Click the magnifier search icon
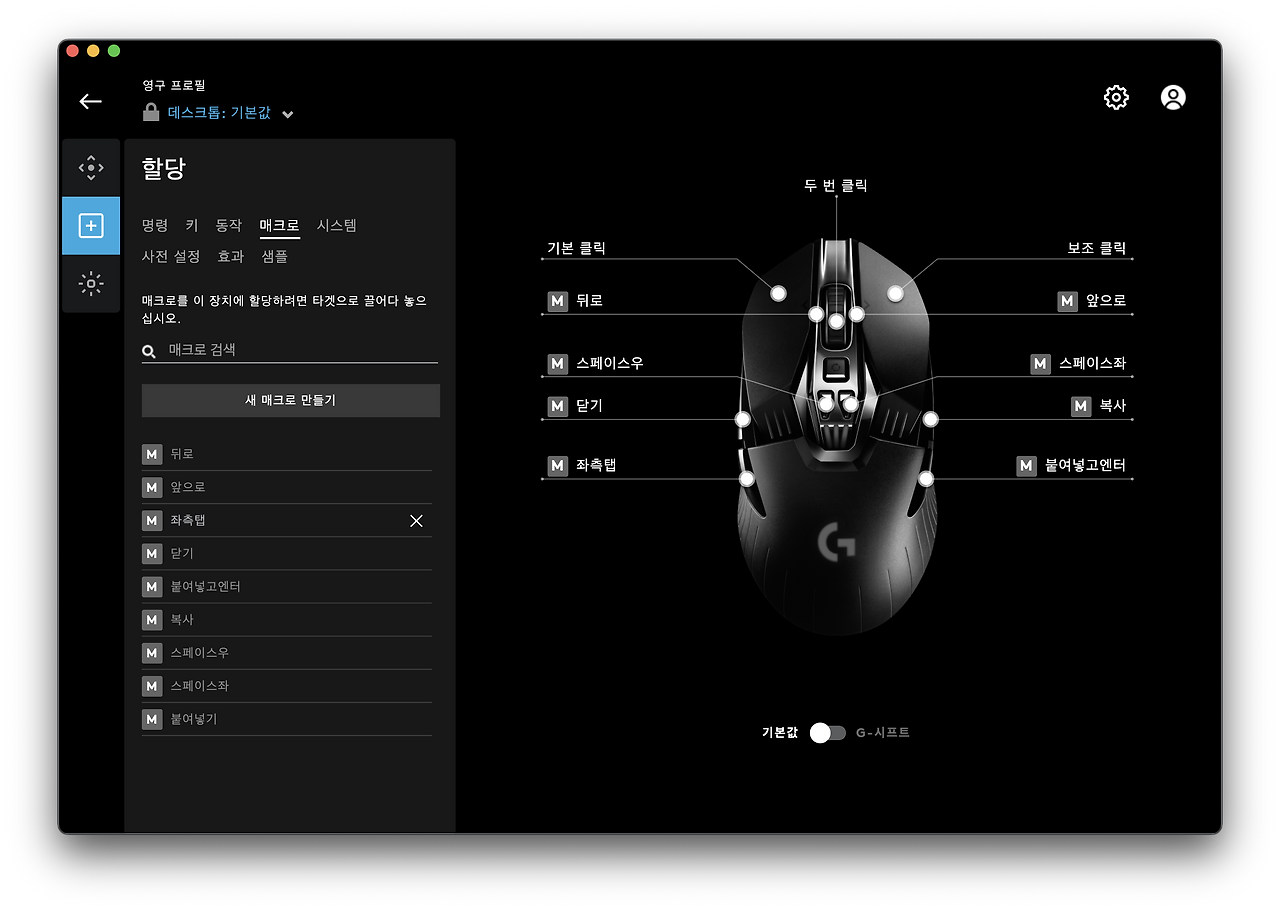Viewport: 1280px width, 911px height. click(x=149, y=351)
